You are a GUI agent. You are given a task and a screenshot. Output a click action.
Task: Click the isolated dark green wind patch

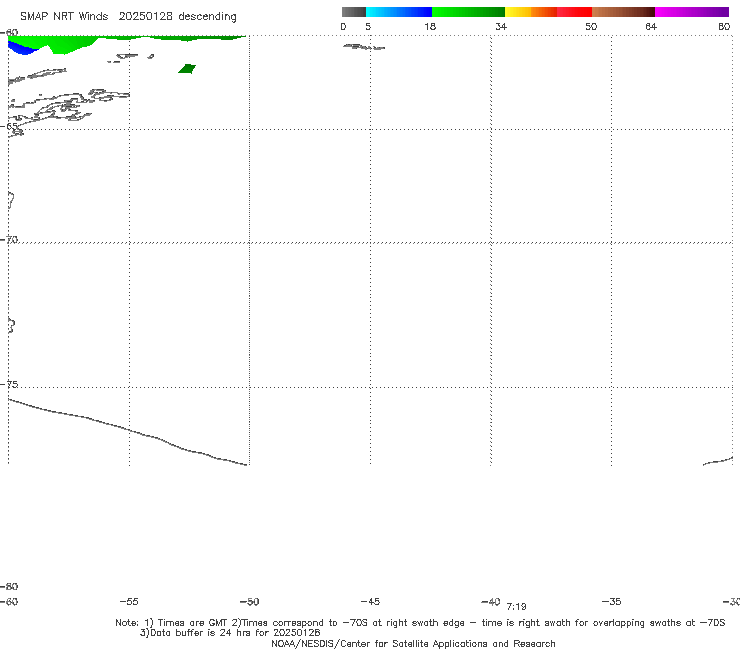(187, 69)
